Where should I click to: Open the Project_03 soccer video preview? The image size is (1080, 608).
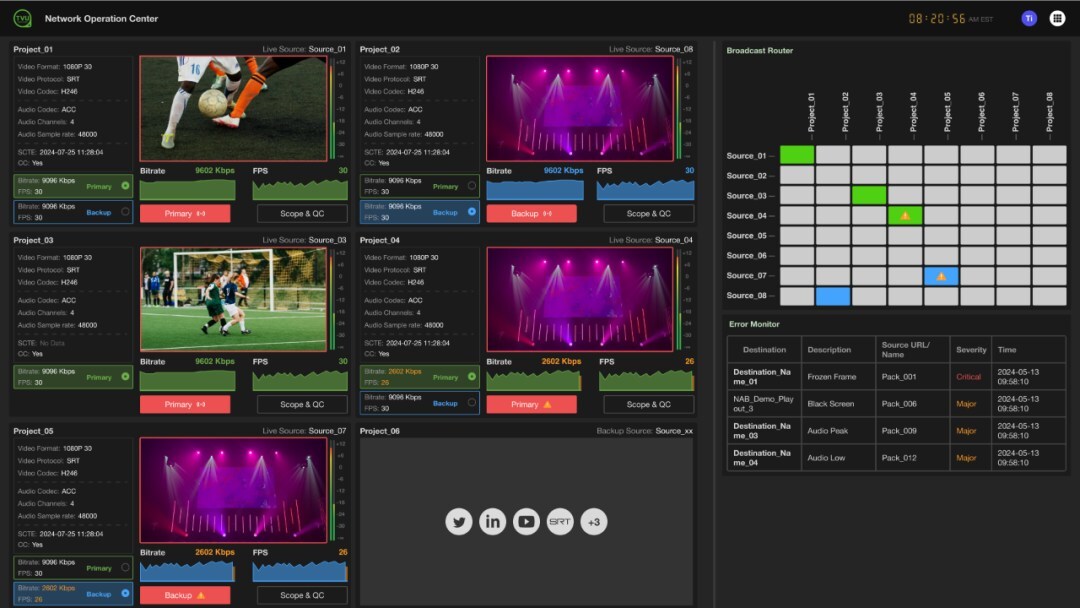coord(233,299)
